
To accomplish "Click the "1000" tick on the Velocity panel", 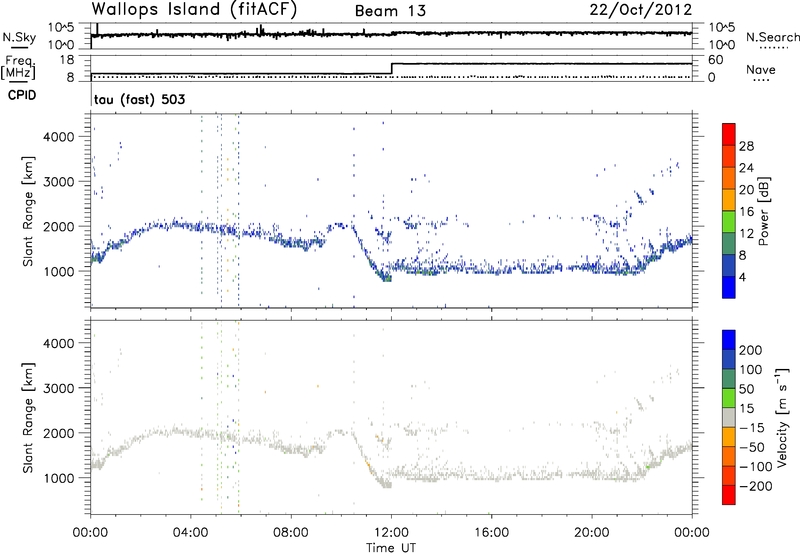I will pyautogui.click(x=58, y=478).
